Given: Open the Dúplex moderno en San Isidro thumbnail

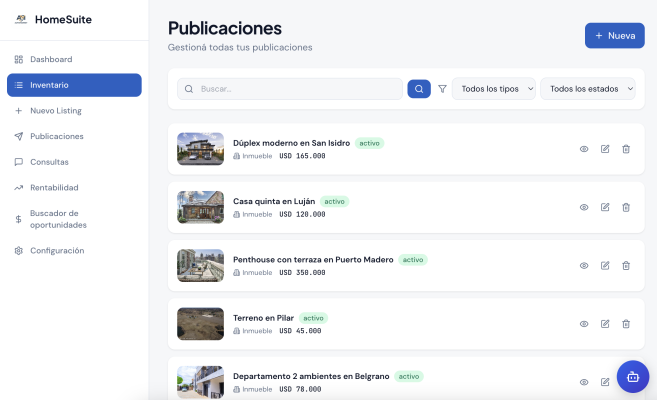Looking at the screenshot, I should click(200, 149).
